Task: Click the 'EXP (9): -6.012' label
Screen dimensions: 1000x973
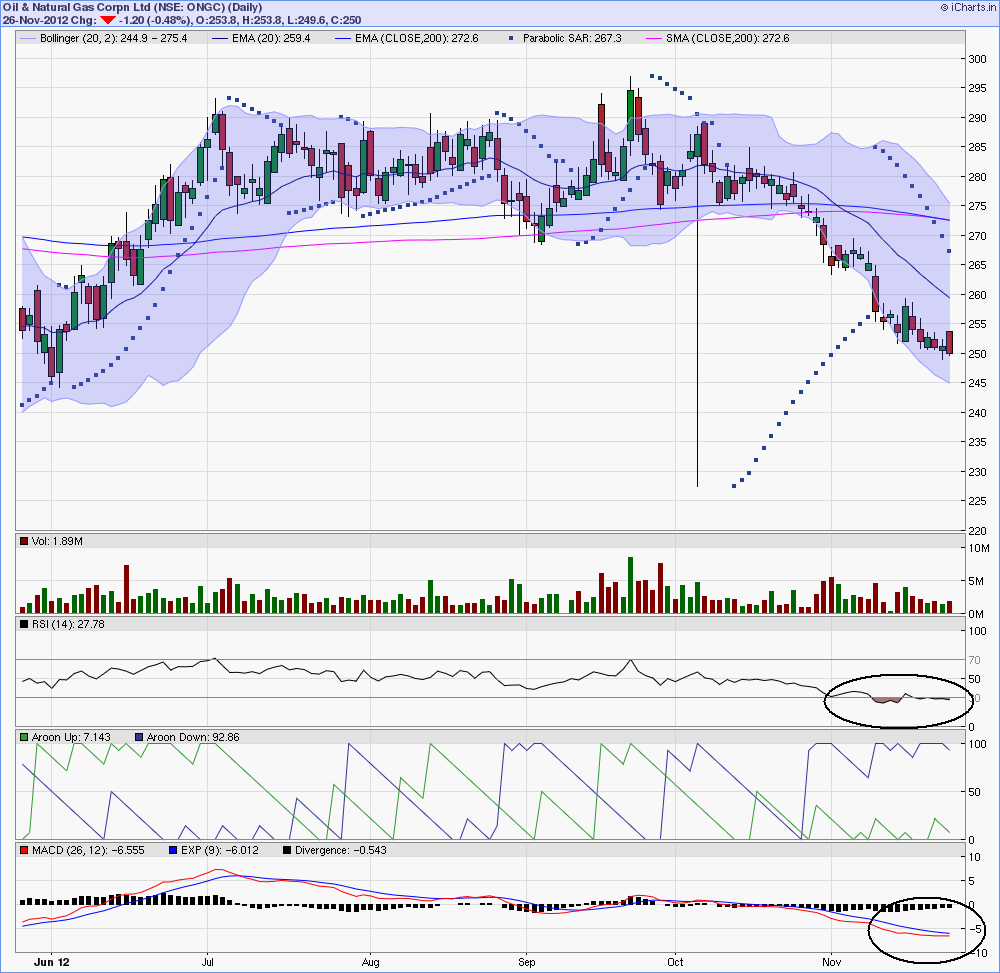Action: 220,850
